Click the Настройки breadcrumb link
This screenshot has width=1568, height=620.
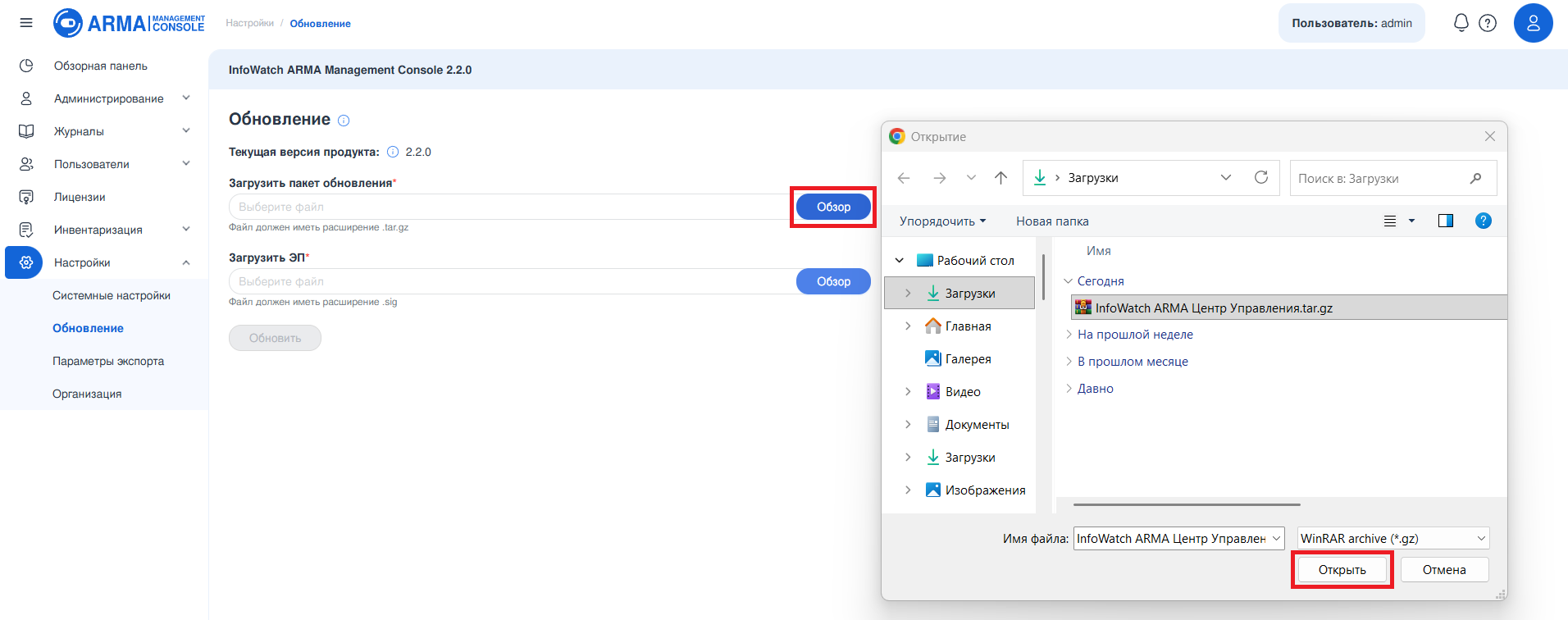coord(249,23)
